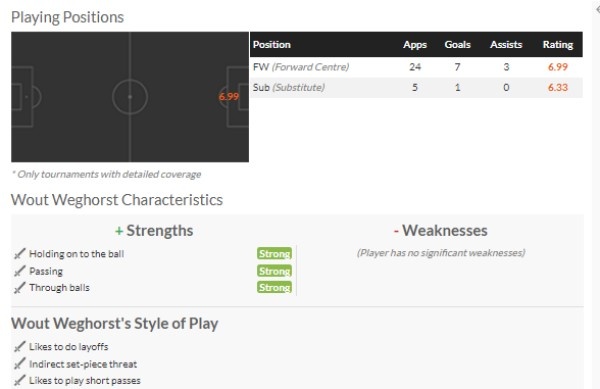Click the sword icon next to Passing

(x=20, y=271)
